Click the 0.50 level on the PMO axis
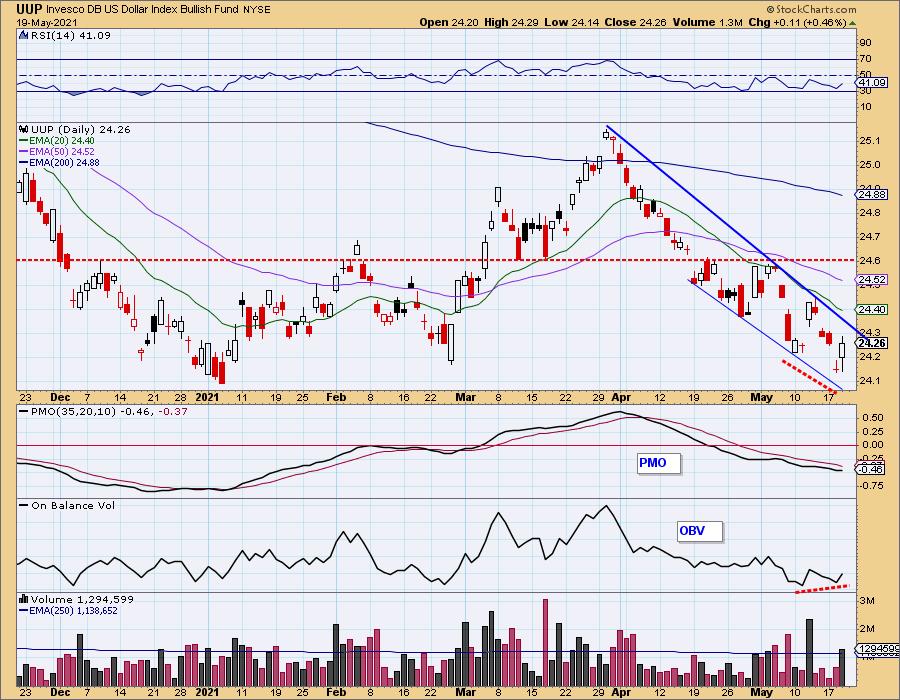The height and width of the screenshot is (700, 900). [x=873, y=417]
